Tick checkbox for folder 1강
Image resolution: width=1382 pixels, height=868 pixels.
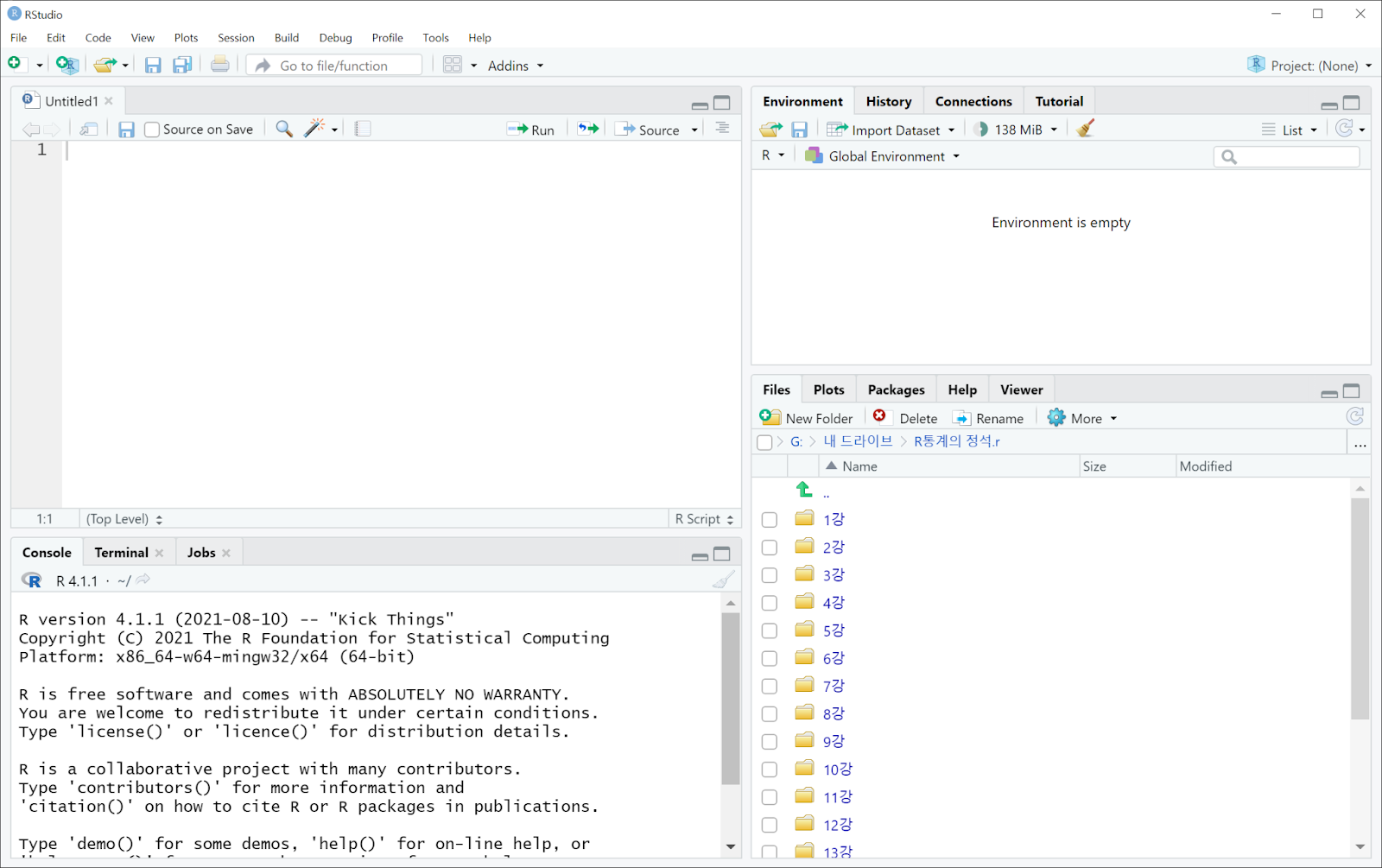pyautogui.click(x=770, y=520)
